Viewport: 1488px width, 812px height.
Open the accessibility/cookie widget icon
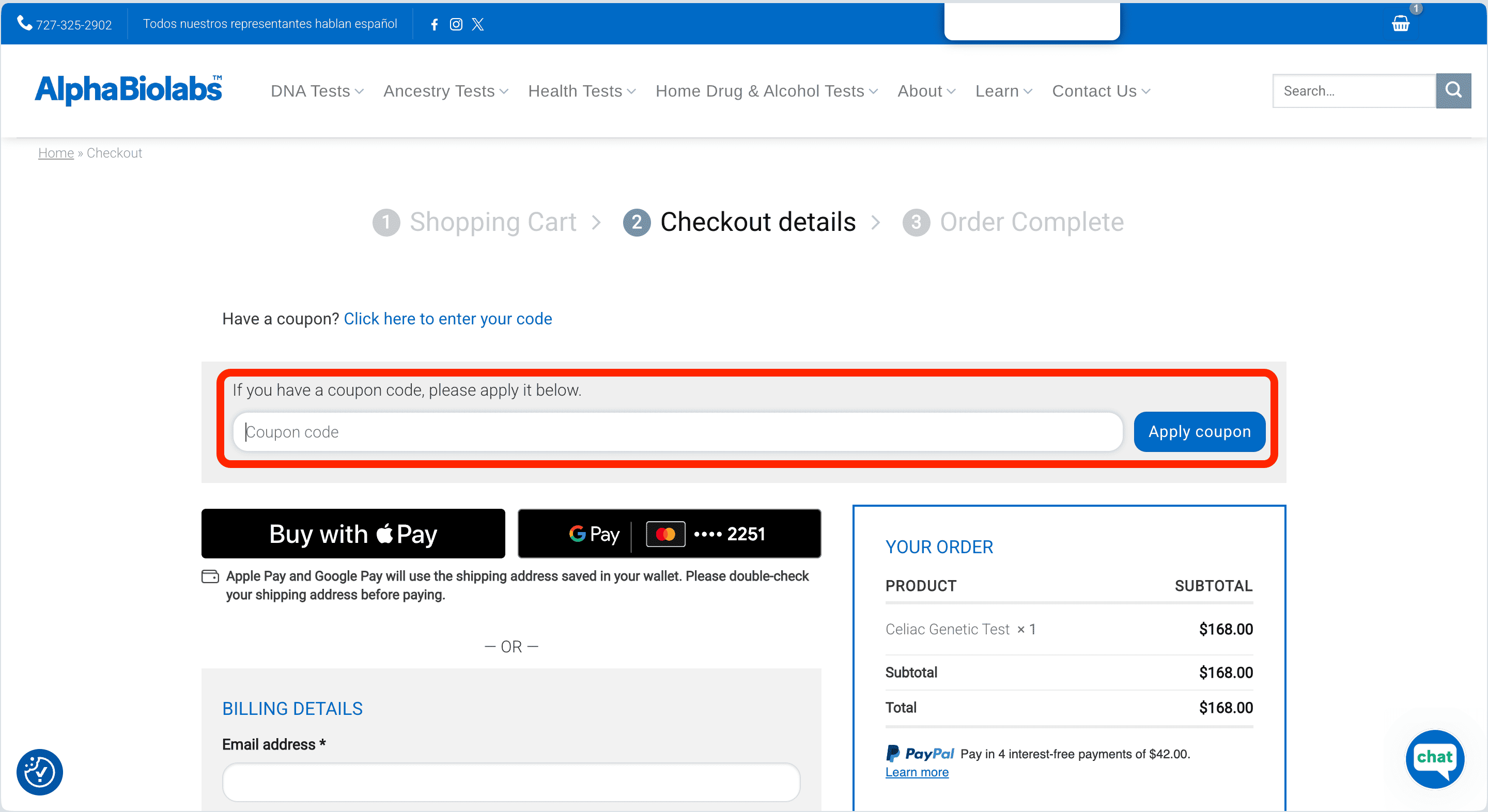(39, 772)
